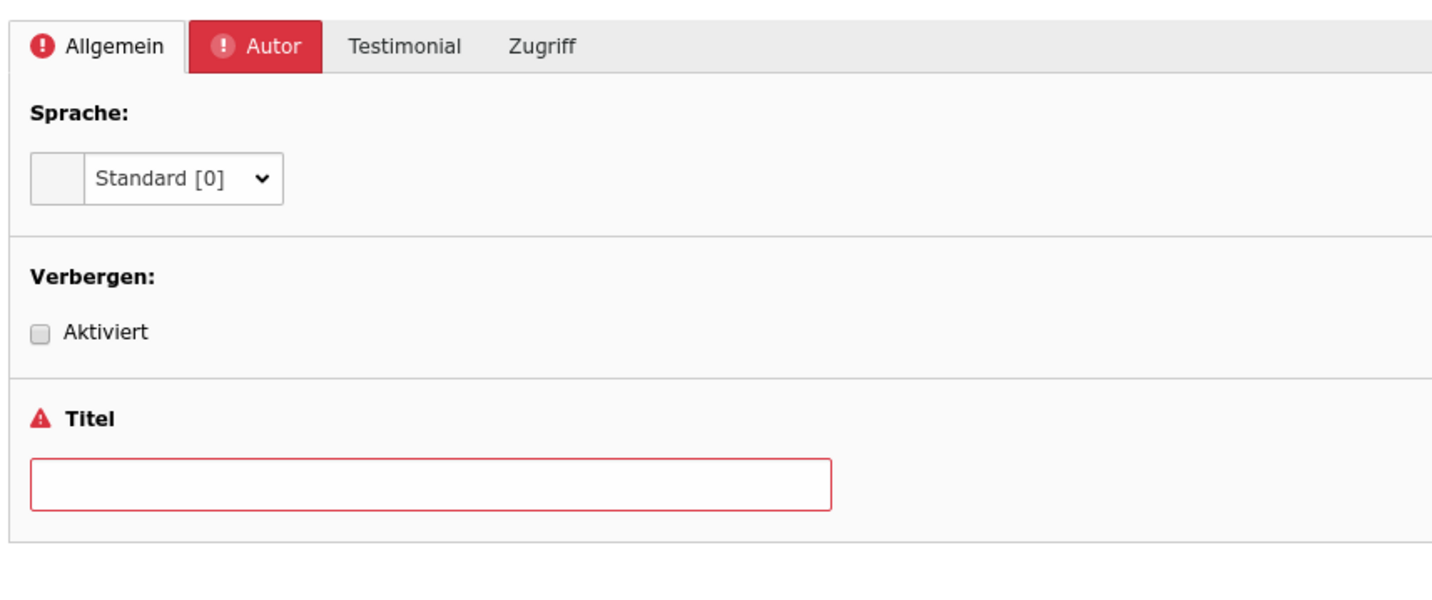Enable the Aktiviert checkbox under Verbergen
Viewport: 1432px width, 600px height.
click(40, 334)
